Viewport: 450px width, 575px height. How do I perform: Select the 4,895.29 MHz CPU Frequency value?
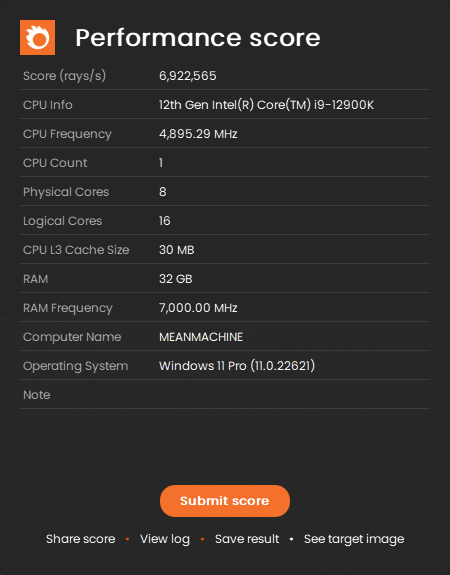198,134
